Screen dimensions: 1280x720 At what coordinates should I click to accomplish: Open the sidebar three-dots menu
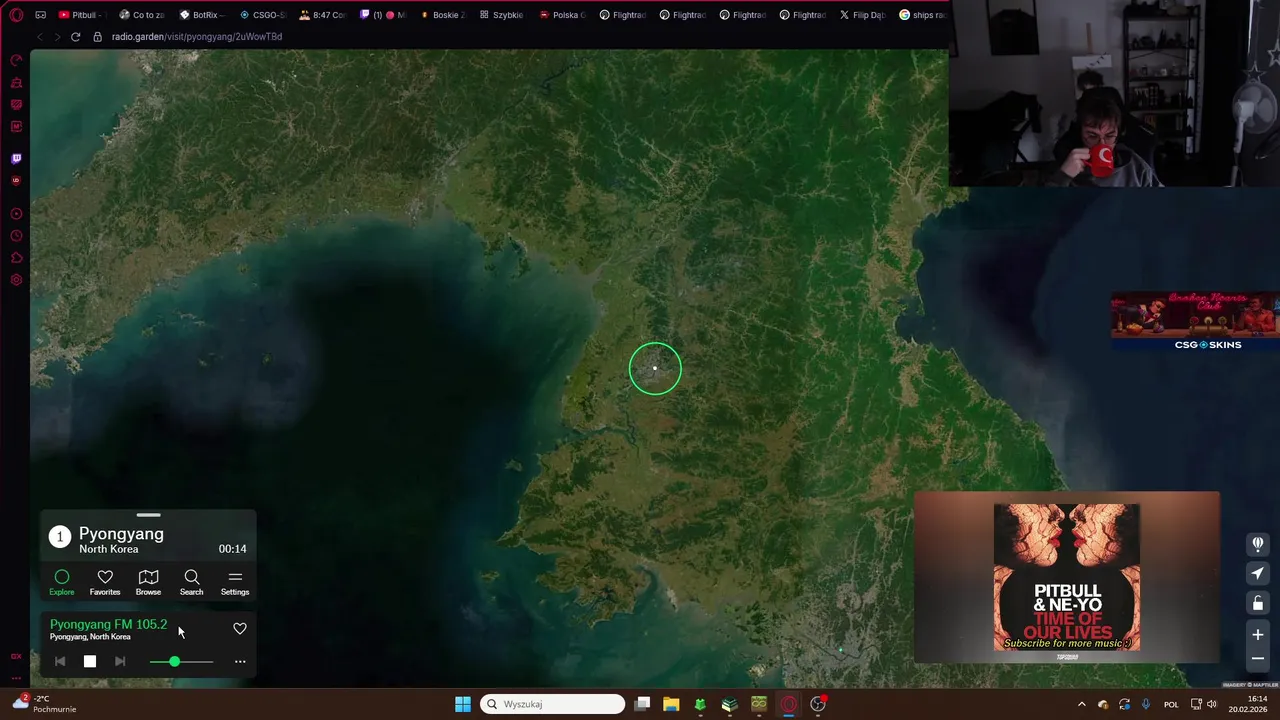(16, 678)
